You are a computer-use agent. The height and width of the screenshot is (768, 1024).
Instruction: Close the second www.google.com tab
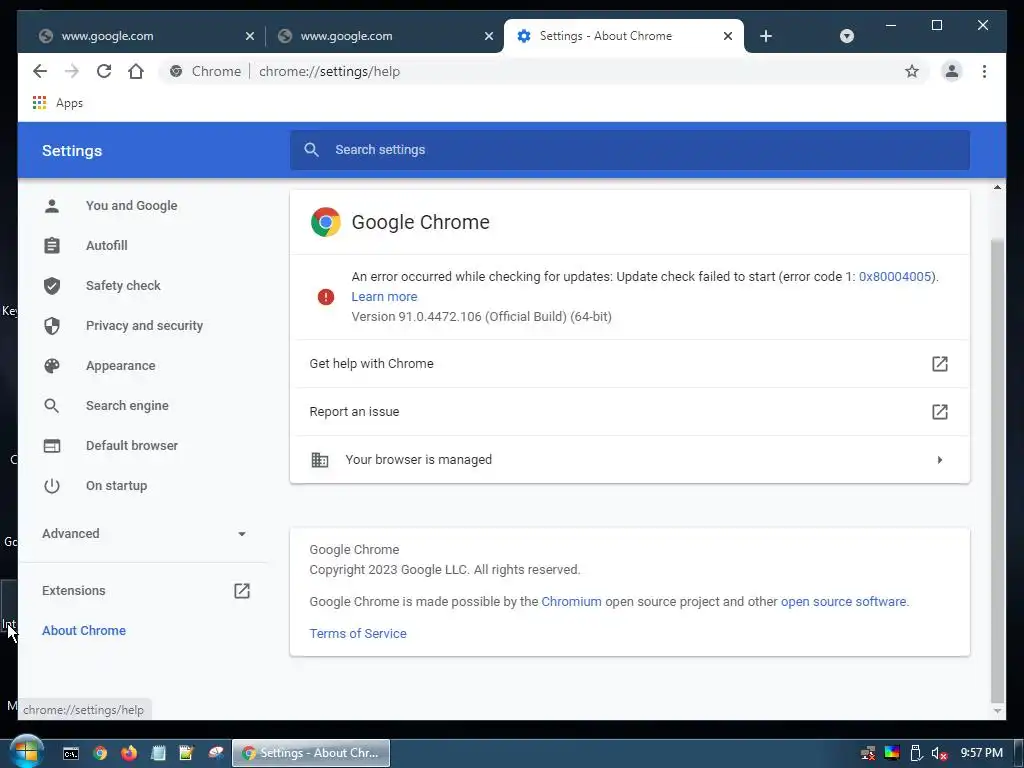click(x=488, y=36)
